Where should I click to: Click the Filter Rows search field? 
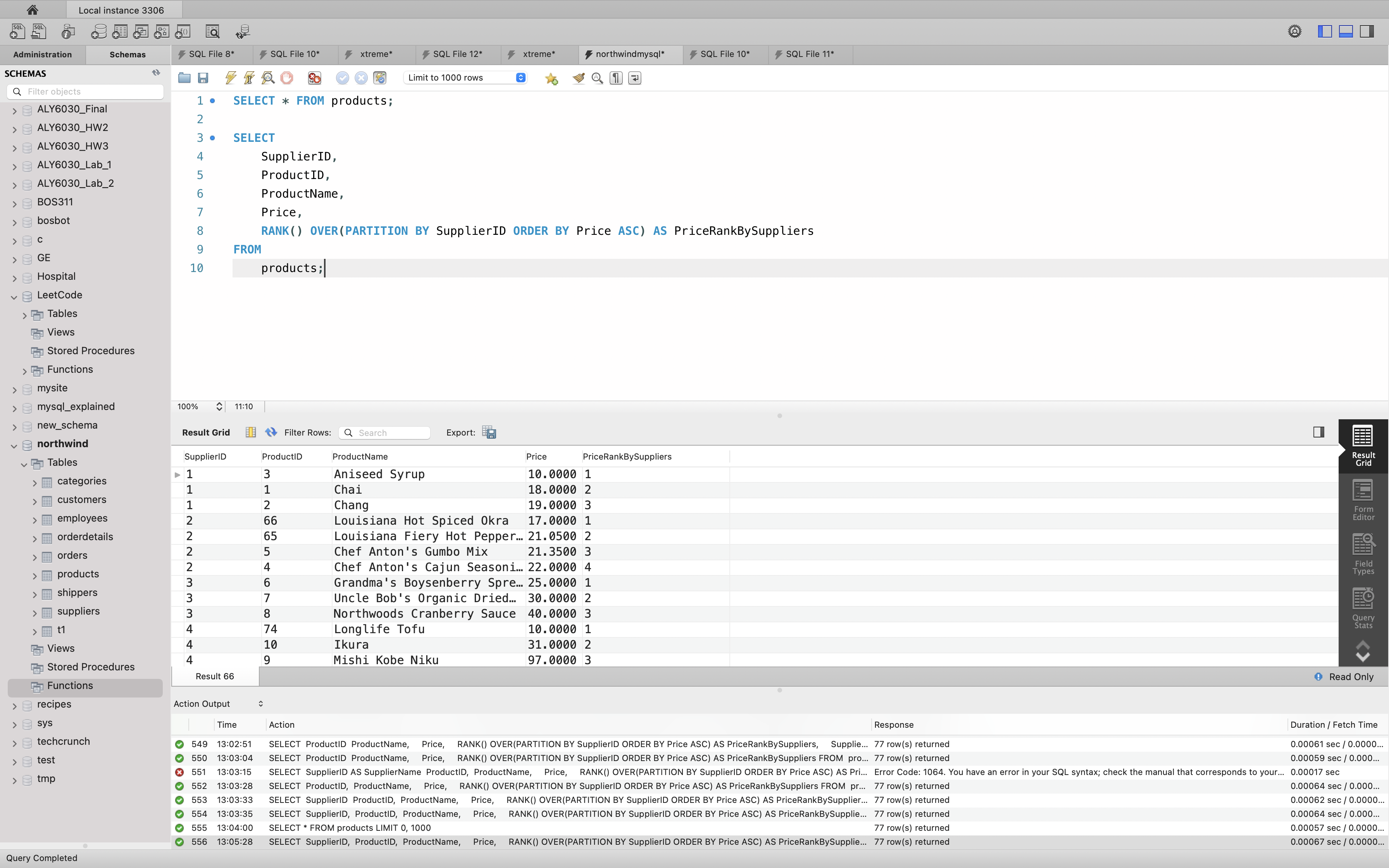(x=390, y=433)
